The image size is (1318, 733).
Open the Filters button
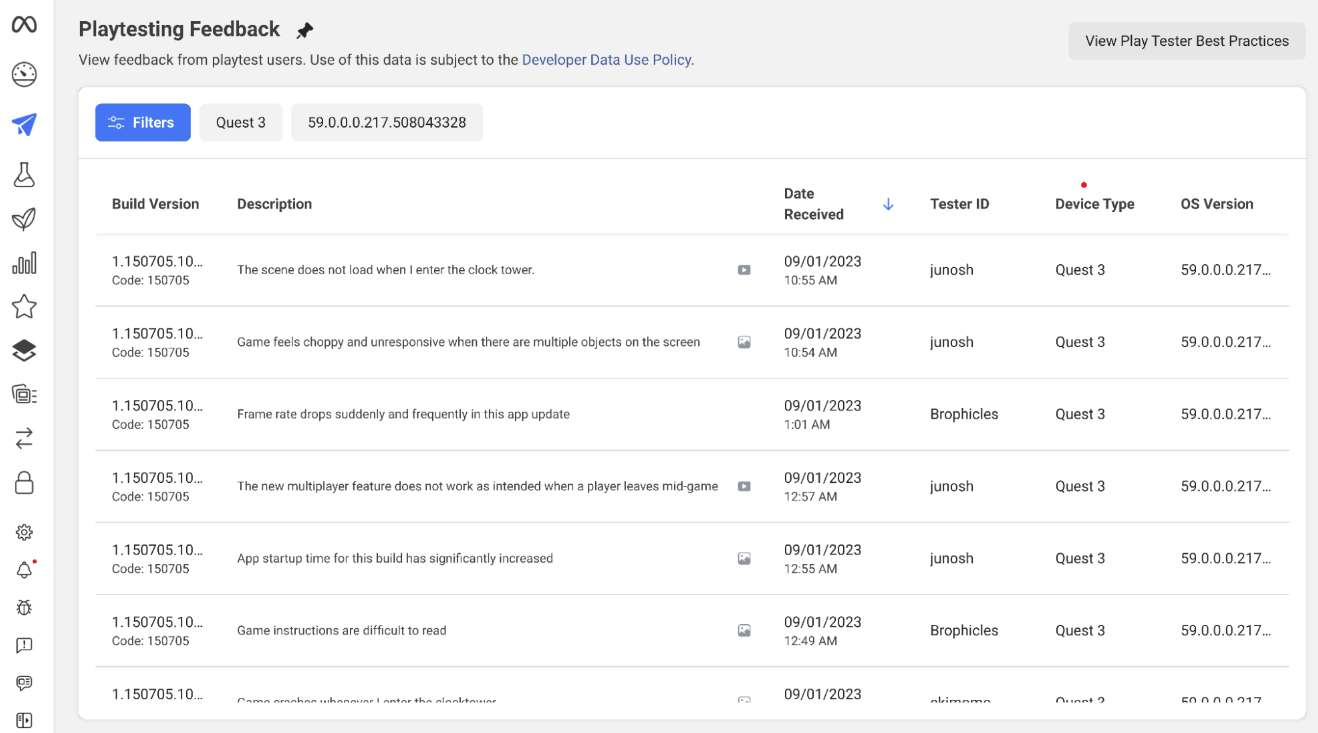143,122
